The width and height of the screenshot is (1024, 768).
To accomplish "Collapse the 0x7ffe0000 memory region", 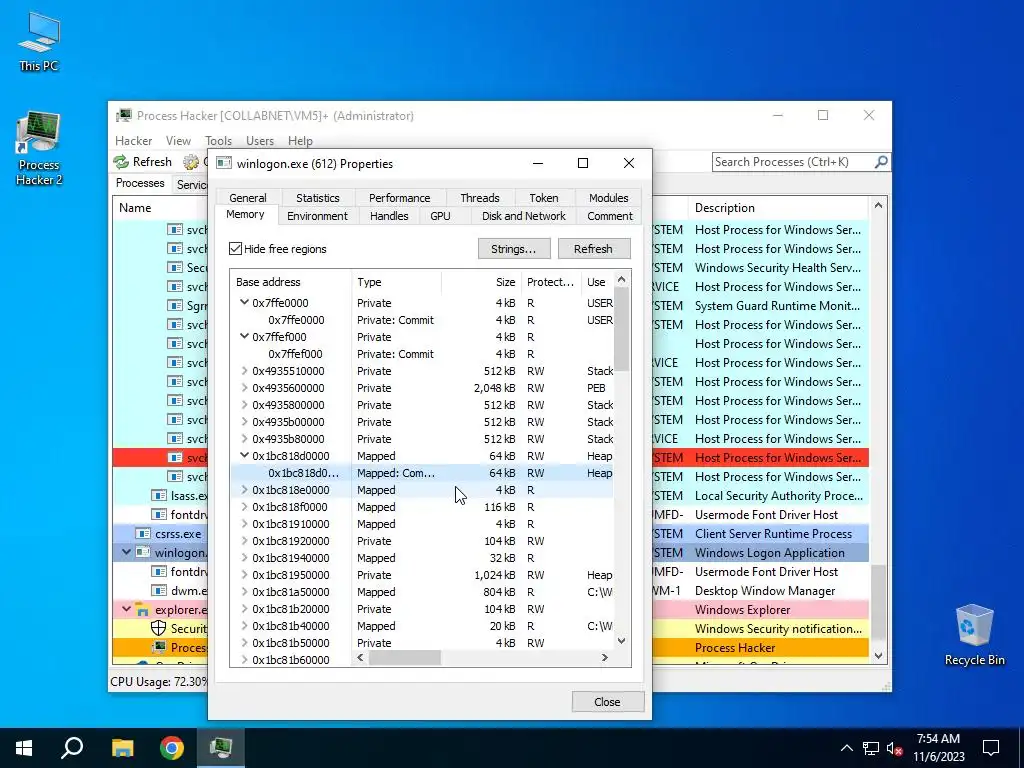I will (244, 302).
